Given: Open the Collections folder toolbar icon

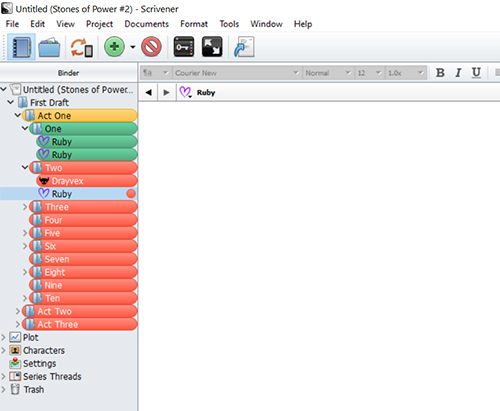Looking at the screenshot, I should tap(49, 47).
